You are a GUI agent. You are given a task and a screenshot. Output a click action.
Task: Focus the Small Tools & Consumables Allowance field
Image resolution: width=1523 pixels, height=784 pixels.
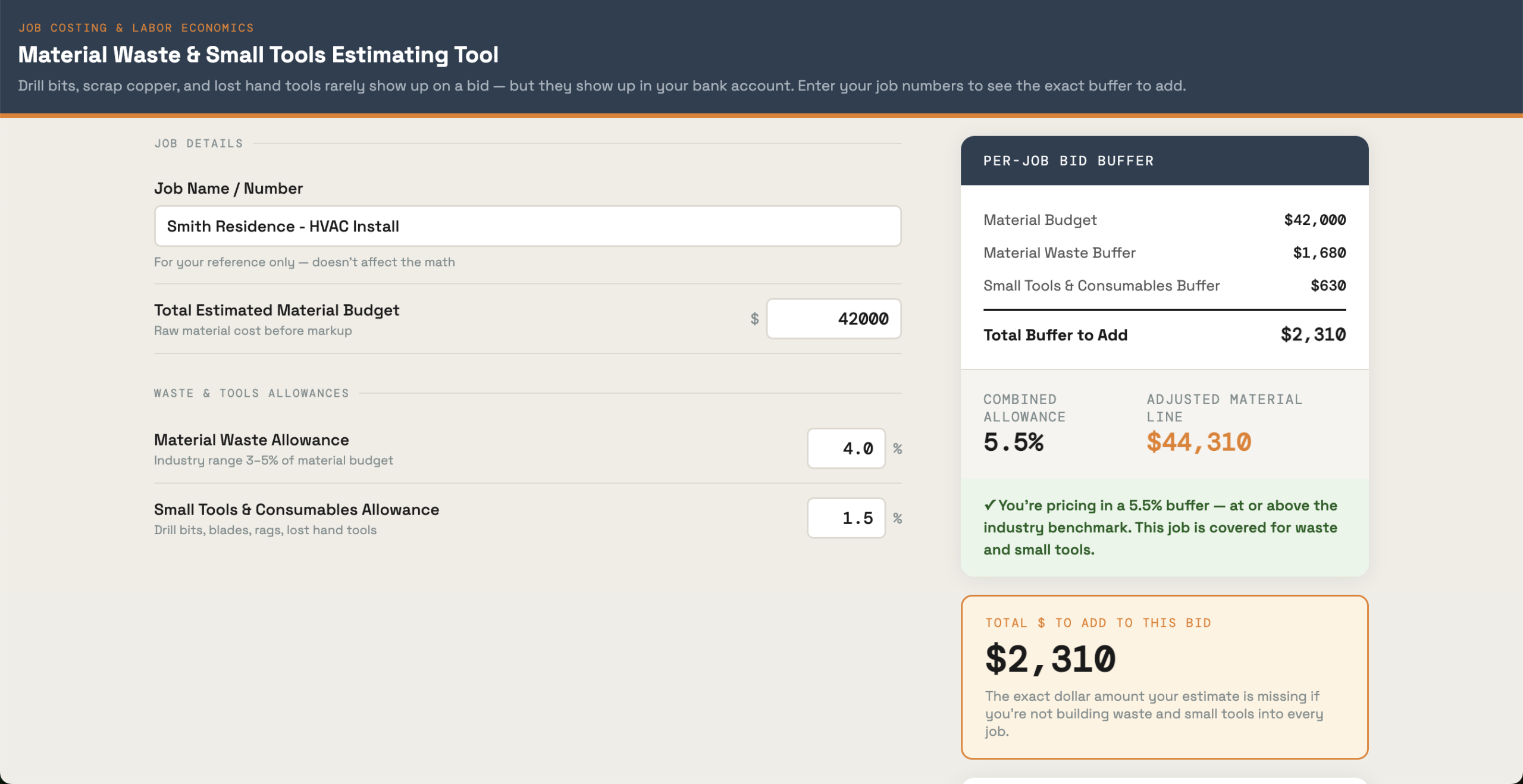tap(846, 518)
